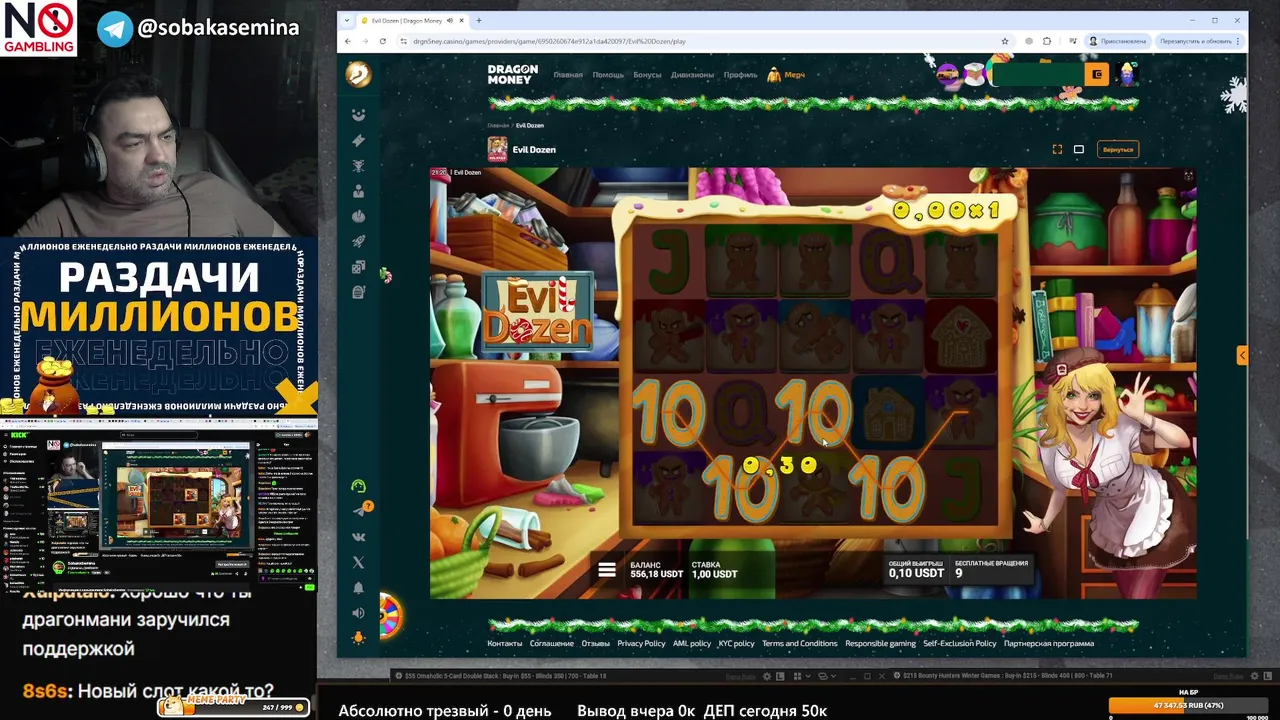
Task: Bookmark the page with the star icon
Action: (x=1005, y=41)
